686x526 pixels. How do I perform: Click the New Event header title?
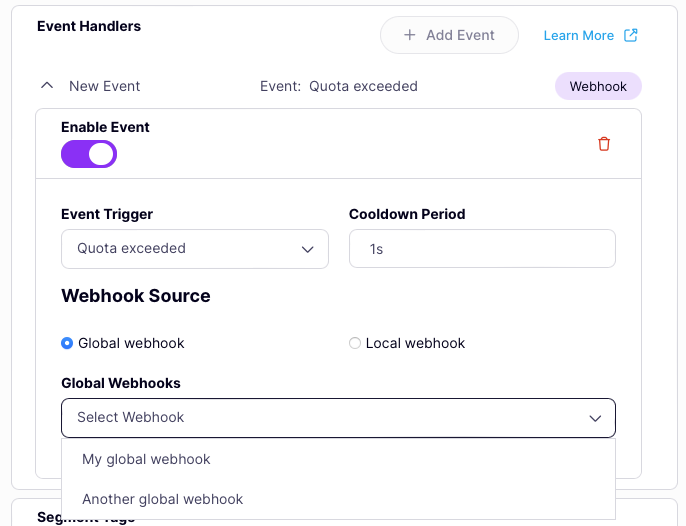click(105, 86)
